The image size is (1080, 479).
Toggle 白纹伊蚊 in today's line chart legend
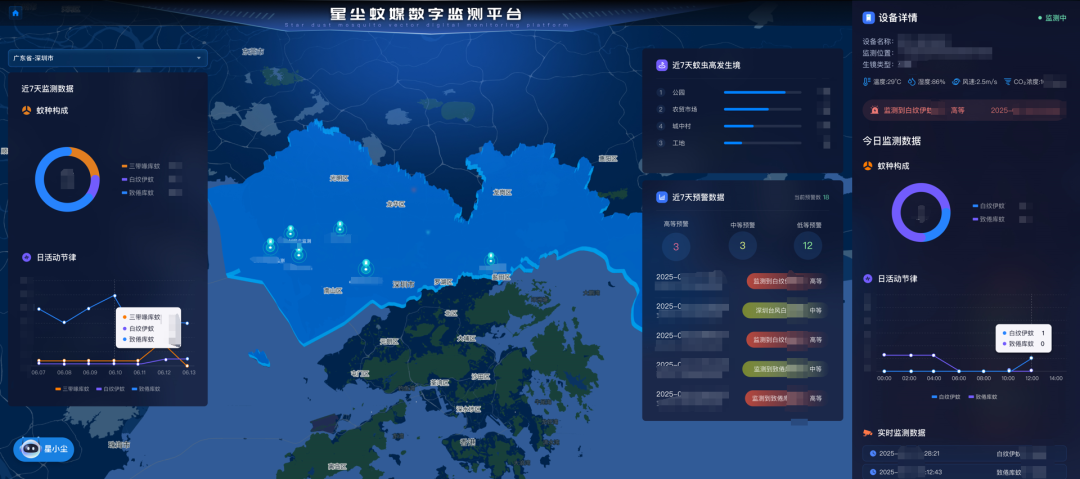tap(947, 397)
